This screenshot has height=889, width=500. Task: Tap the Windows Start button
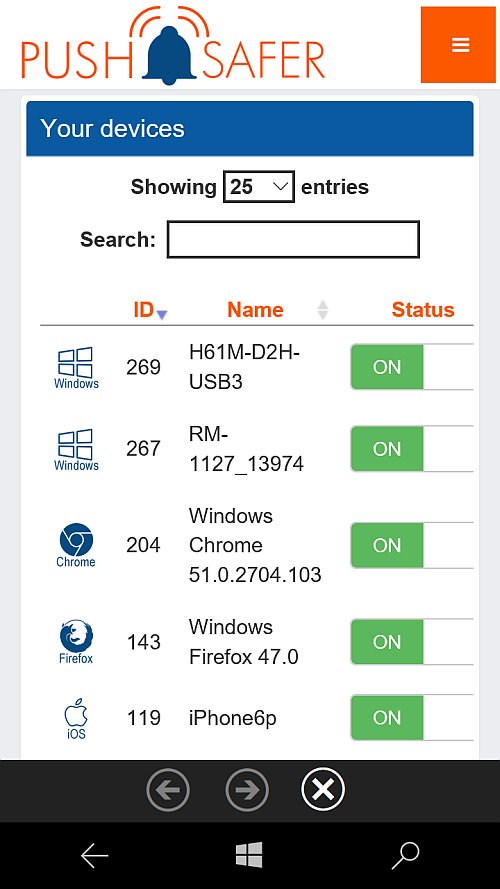coord(249,854)
